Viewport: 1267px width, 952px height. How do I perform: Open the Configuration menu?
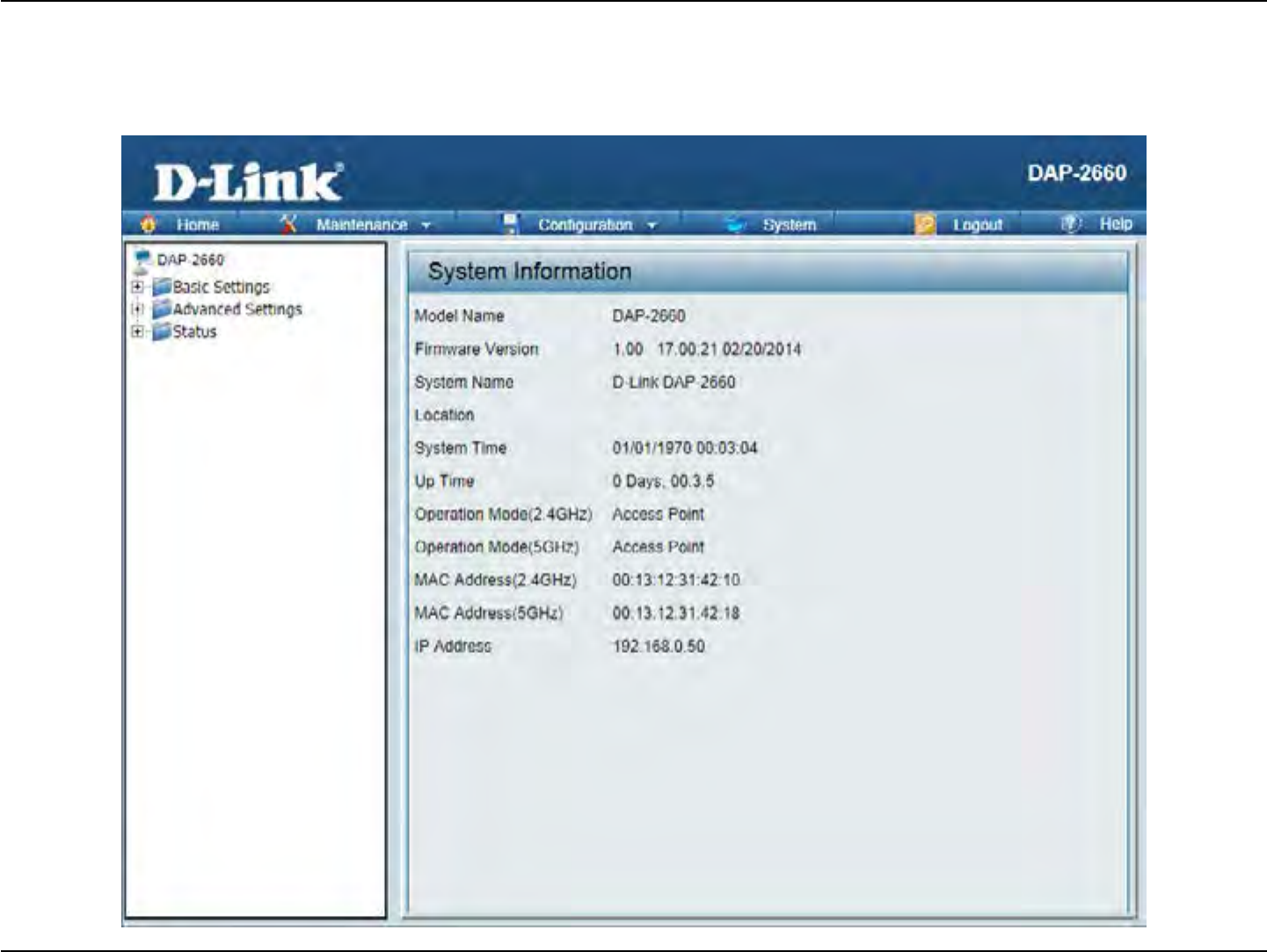pyautogui.click(x=585, y=225)
